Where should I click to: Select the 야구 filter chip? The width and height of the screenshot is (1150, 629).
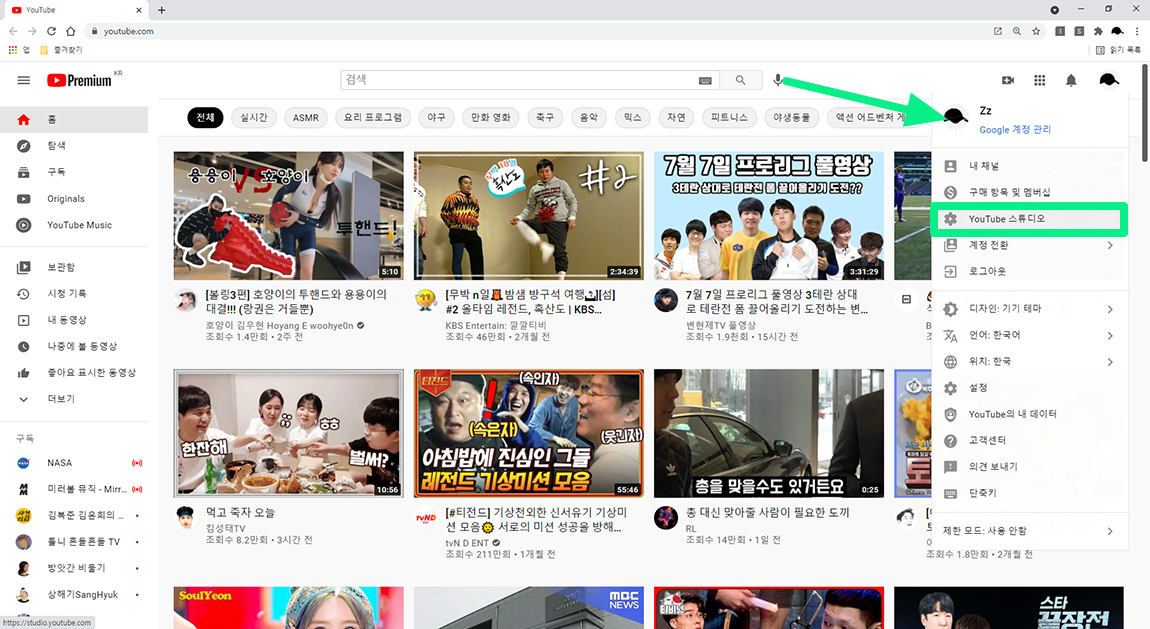436,117
